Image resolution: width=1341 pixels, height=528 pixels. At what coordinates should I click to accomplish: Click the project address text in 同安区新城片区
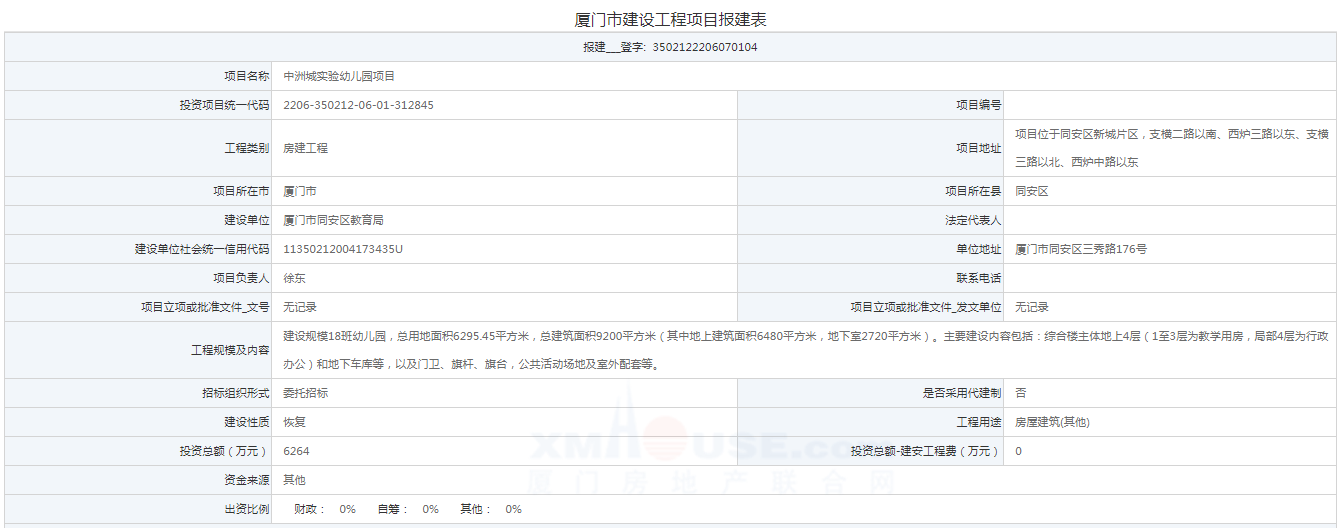(x=1171, y=135)
